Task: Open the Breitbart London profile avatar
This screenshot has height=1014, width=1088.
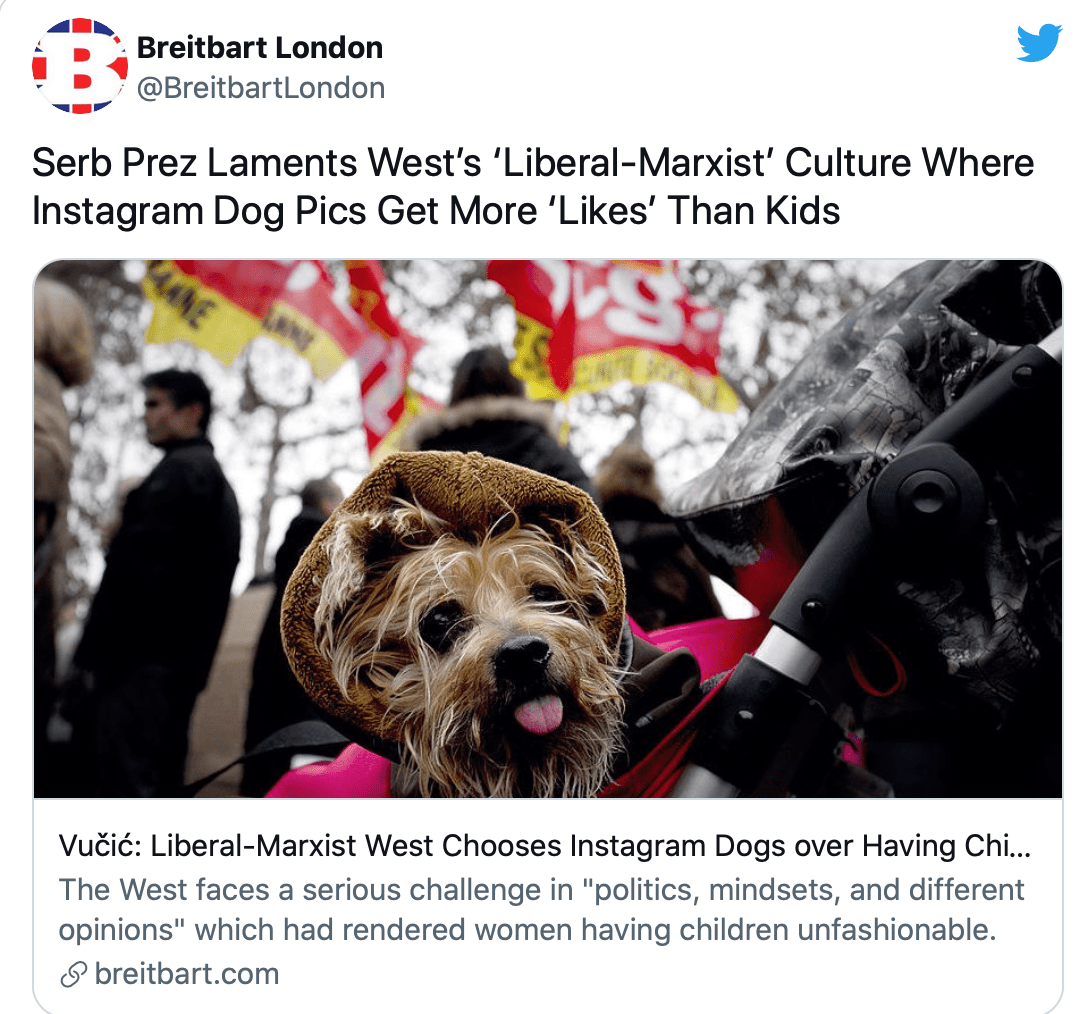Action: [80, 66]
